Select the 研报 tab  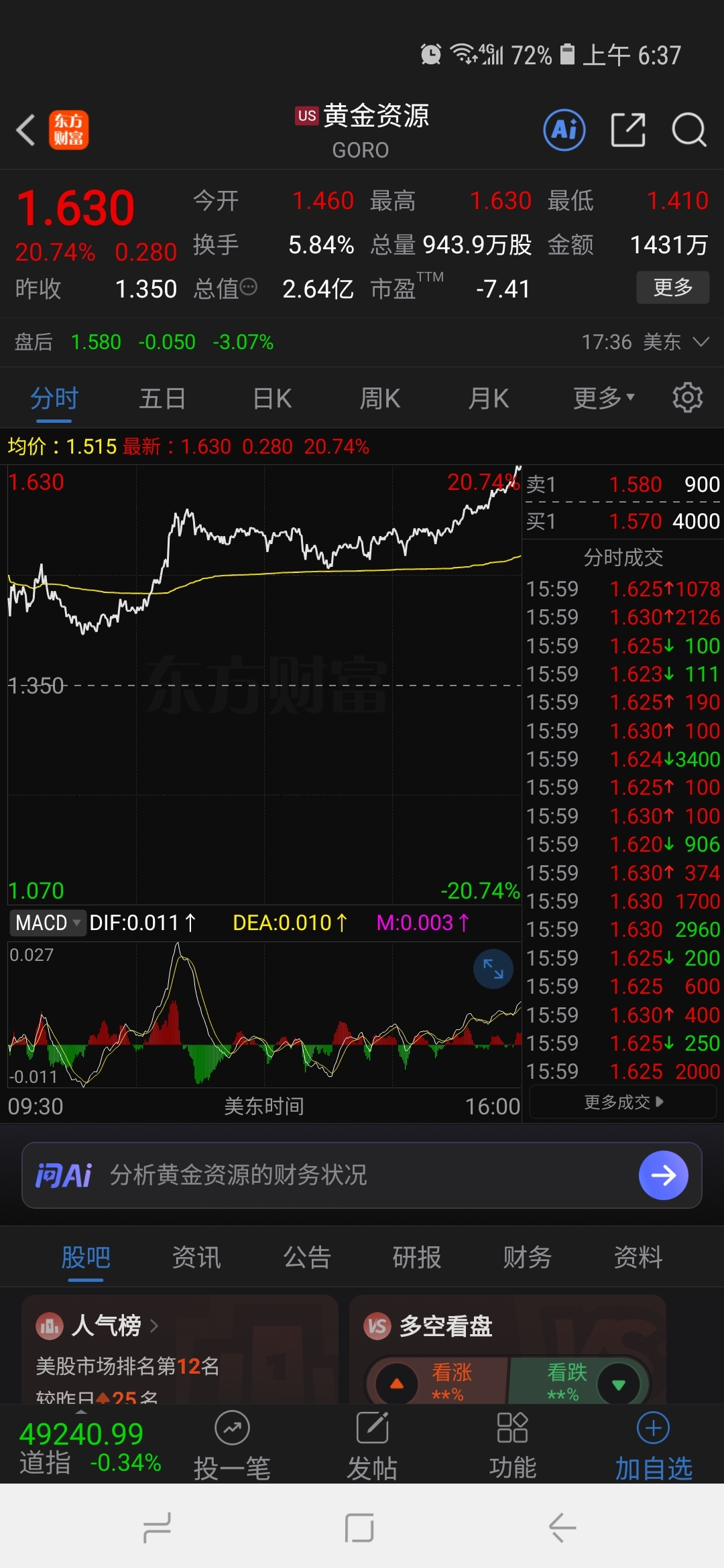(x=417, y=1258)
